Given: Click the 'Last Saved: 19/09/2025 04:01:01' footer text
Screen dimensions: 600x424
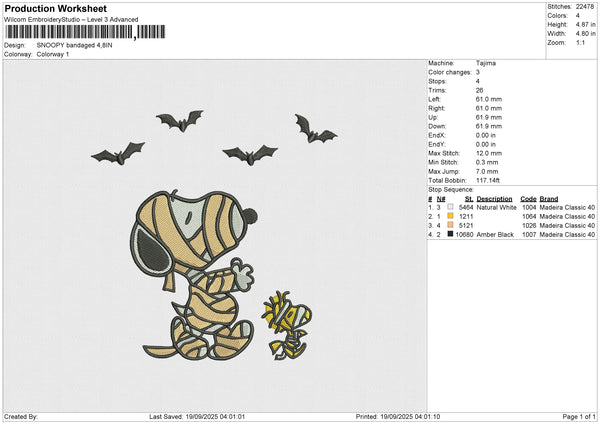Looking at the screenshot, I should point(197,417).
